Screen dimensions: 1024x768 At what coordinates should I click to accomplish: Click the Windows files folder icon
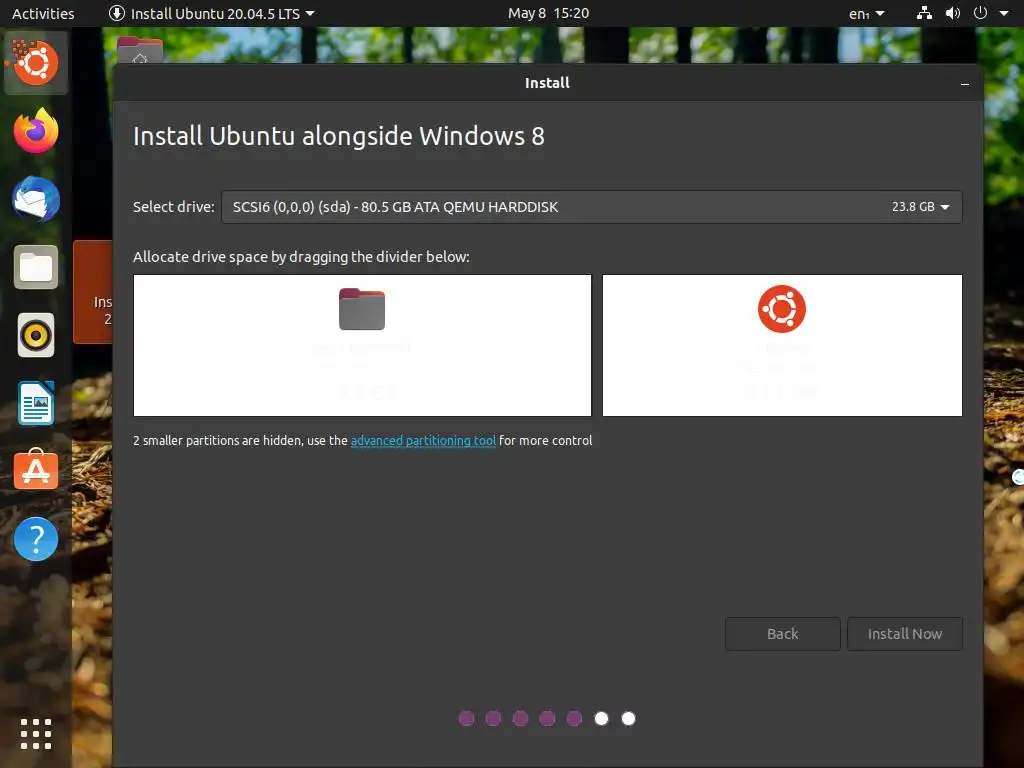[362, 309]
